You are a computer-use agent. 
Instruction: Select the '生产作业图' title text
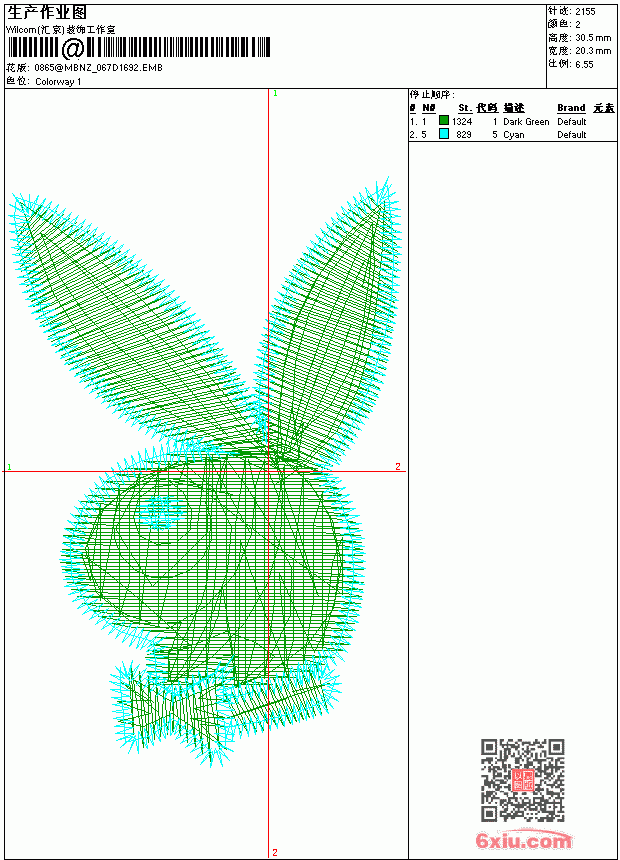click(x=47, y=13)
